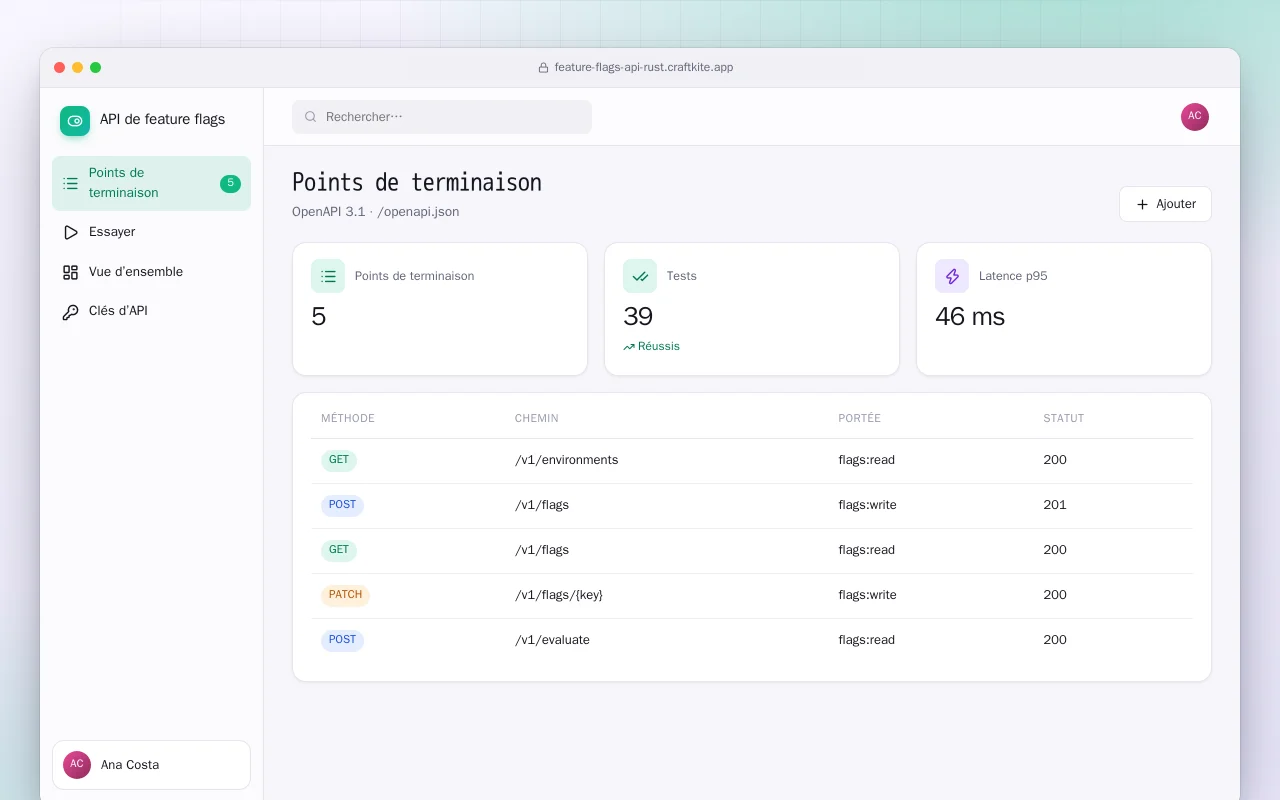Click the feature flags app logo icon
The height and width of the screenshot is (800, 1280).
tap(75, 121)
